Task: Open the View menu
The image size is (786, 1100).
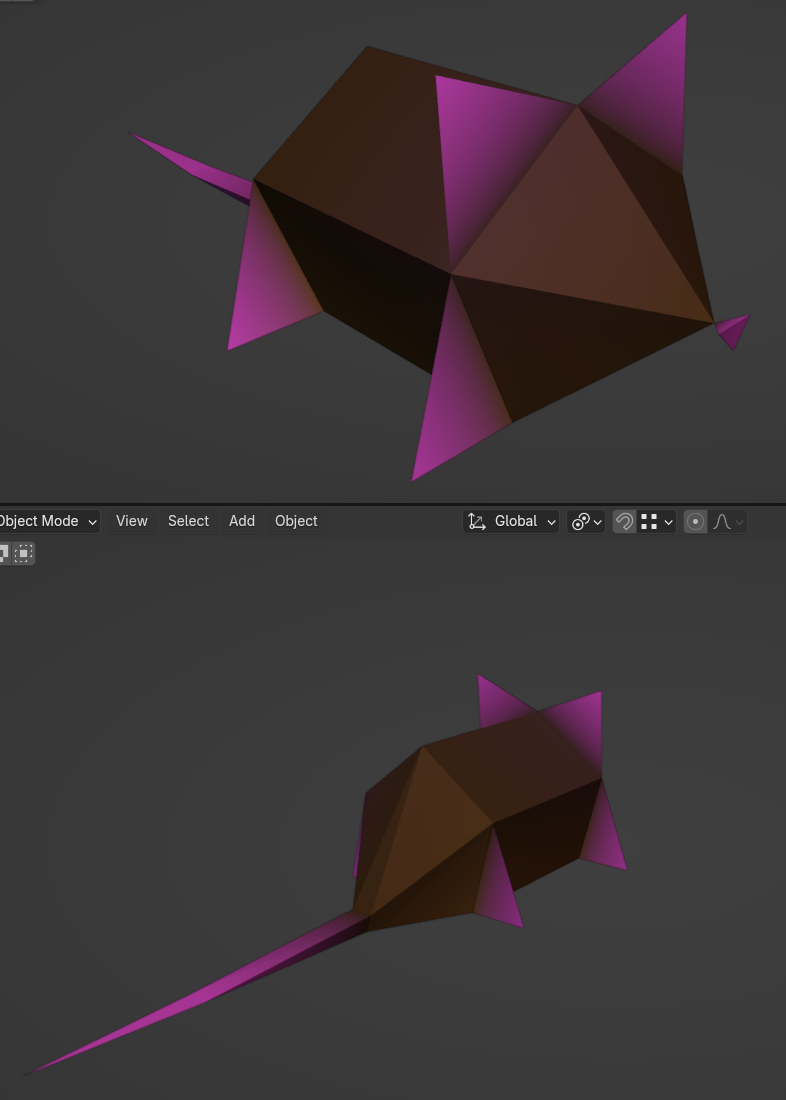Action: pos(131,521)
